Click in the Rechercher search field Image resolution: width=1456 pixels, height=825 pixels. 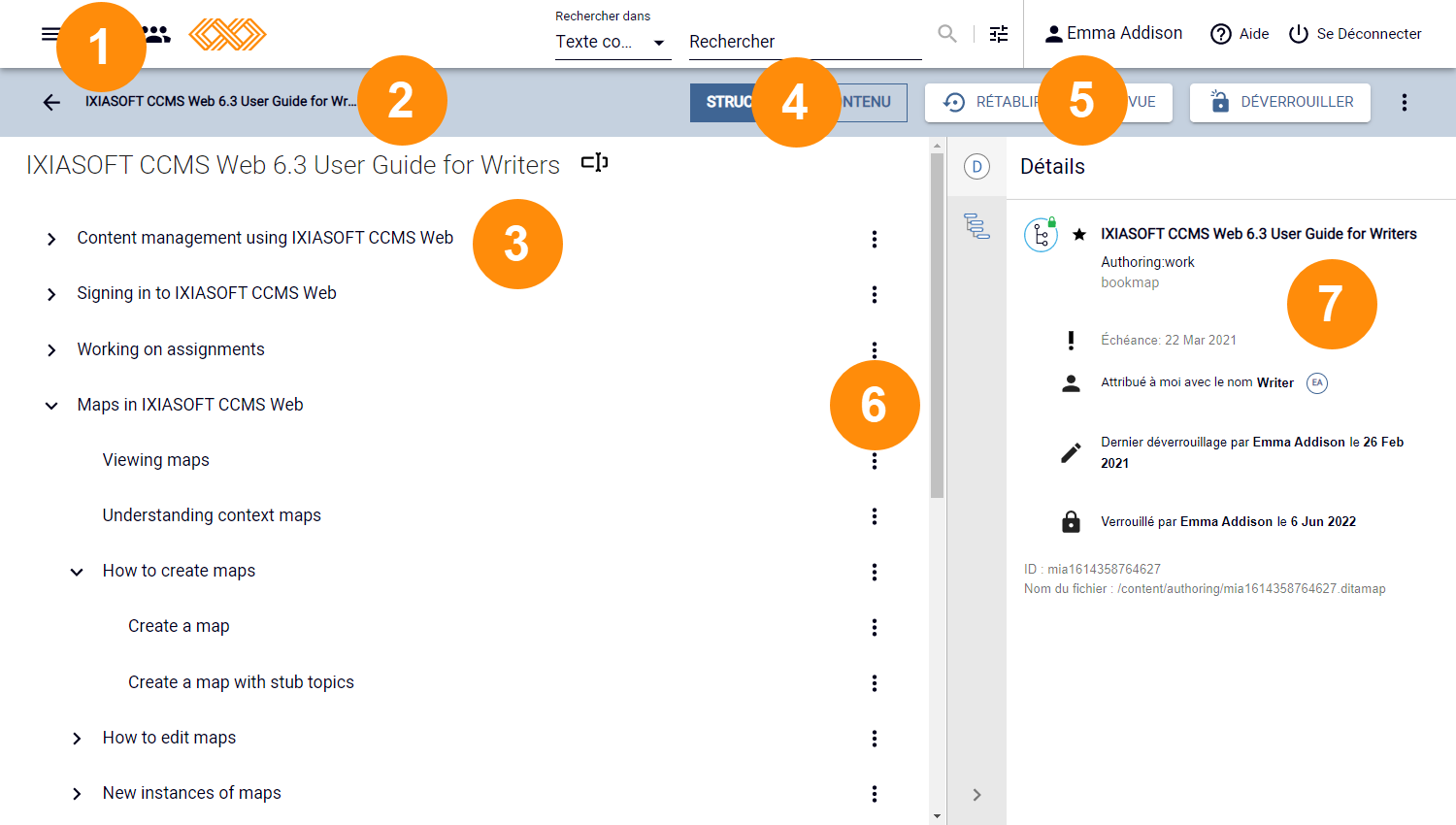click(806, 42)
